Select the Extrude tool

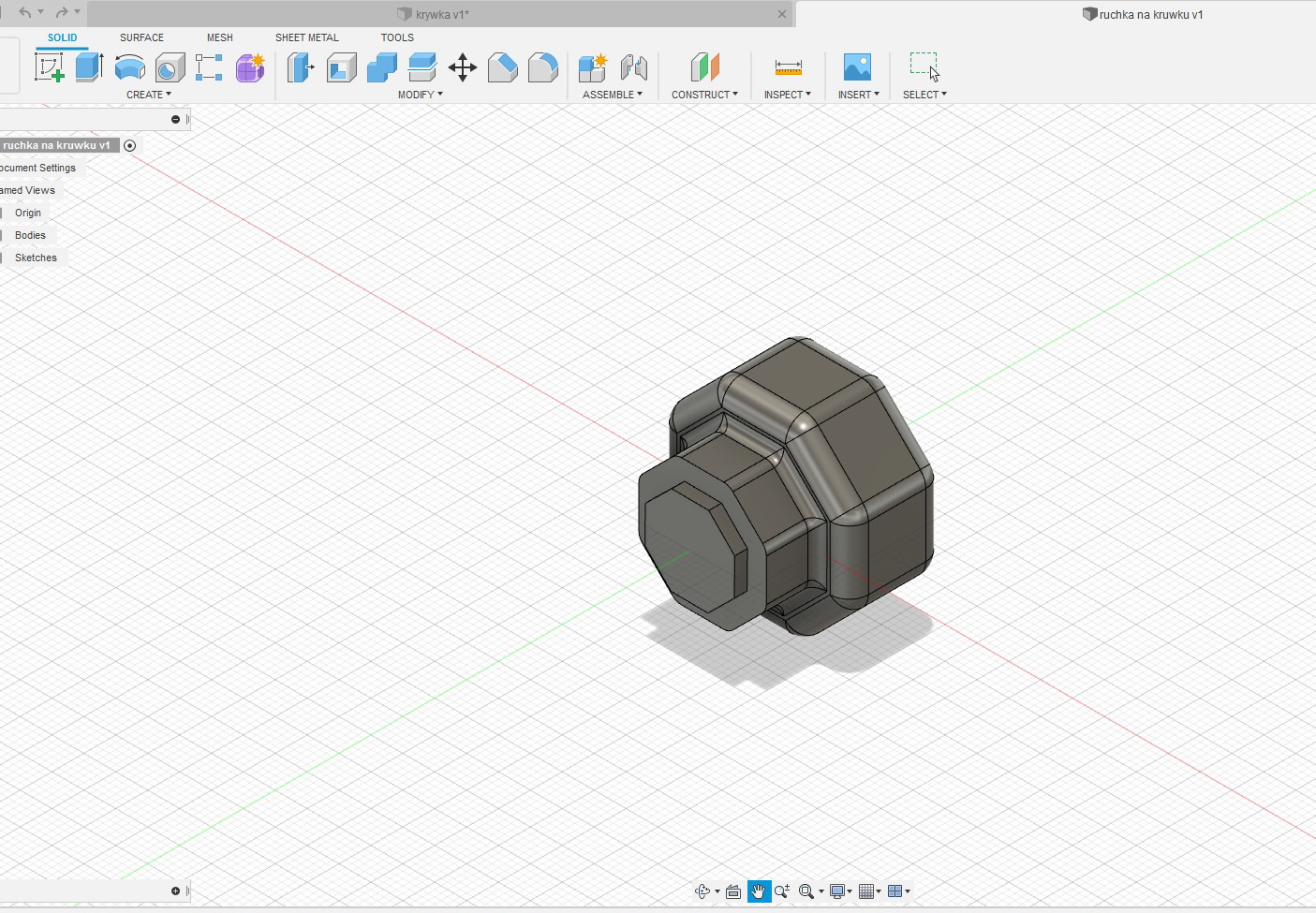89,67
